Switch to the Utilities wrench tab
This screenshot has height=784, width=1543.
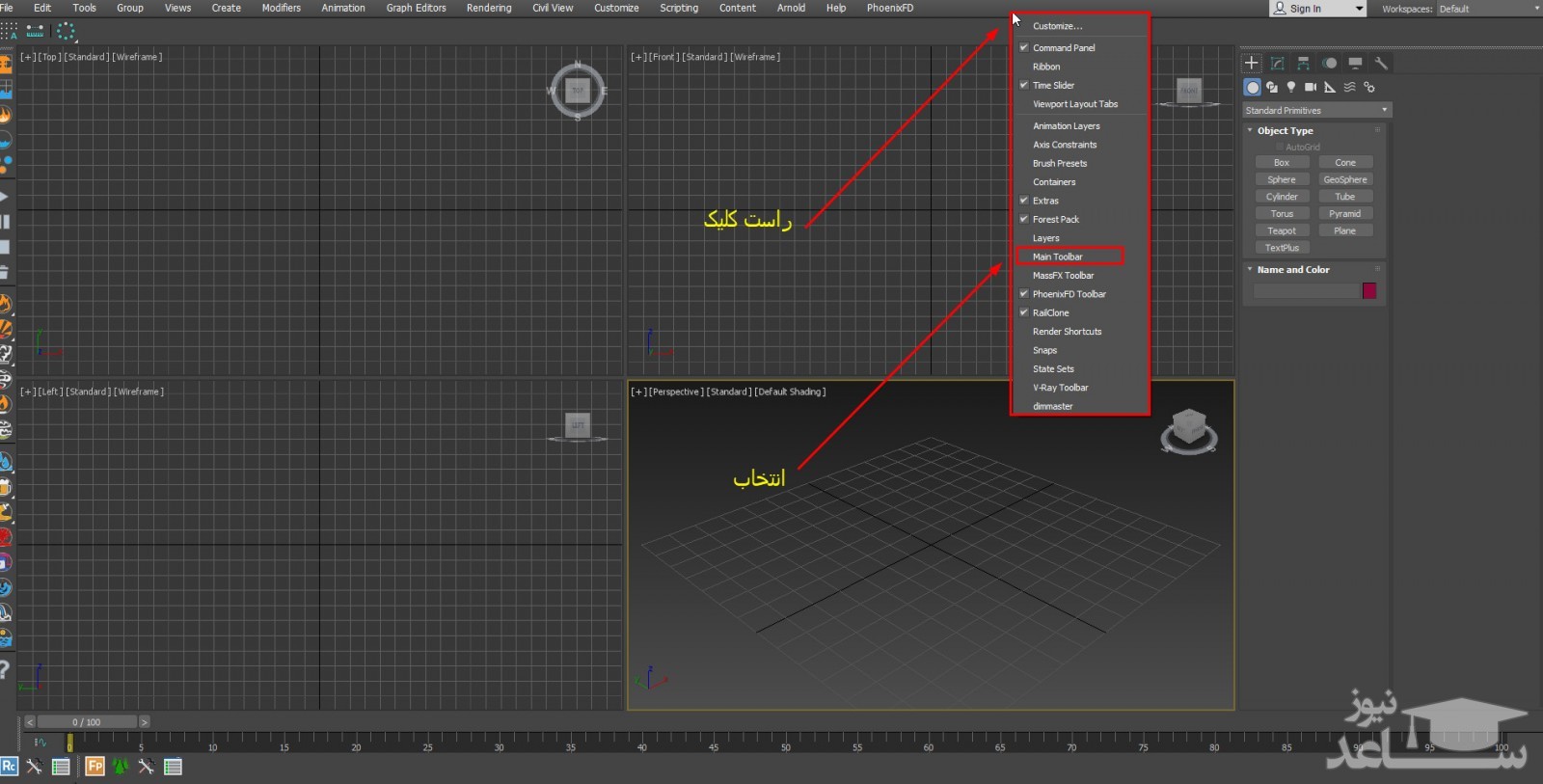1381,64
